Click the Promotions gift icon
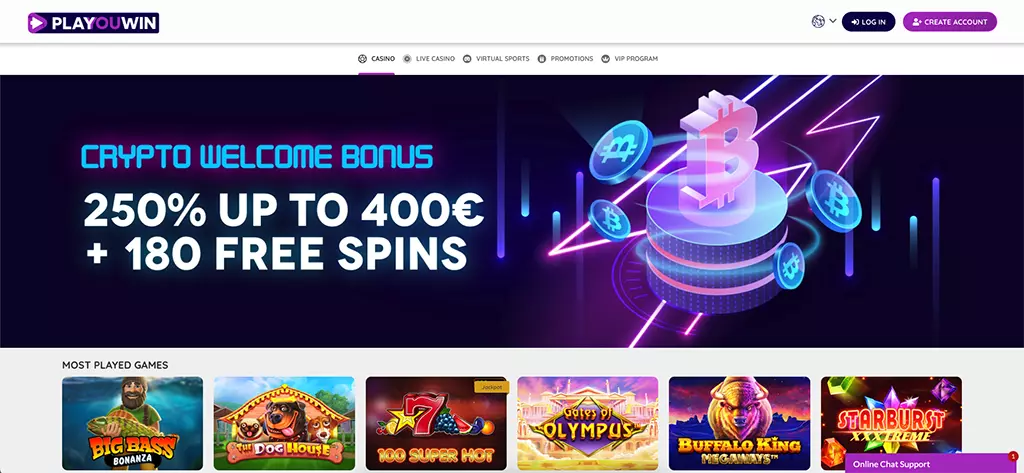Viewport: 1024px width, 473px height. point(542,59)
